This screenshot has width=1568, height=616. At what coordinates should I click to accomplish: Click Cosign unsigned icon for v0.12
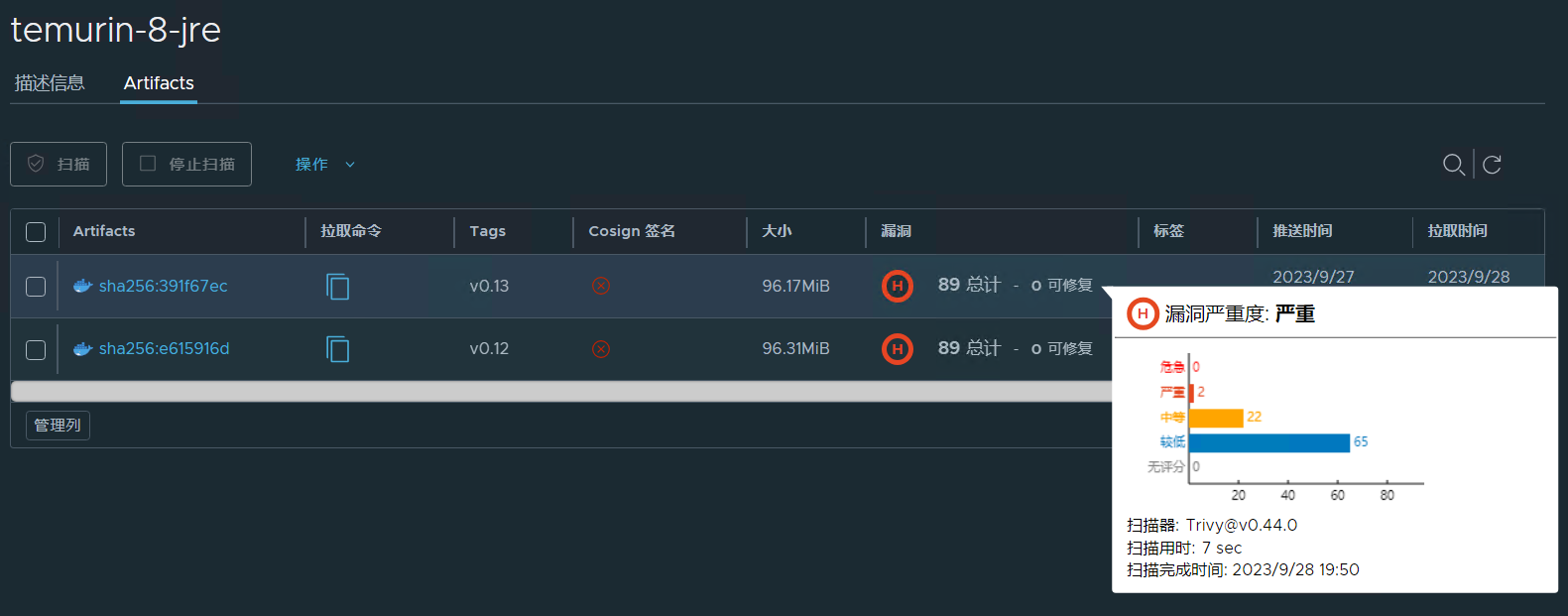[601, 349]
